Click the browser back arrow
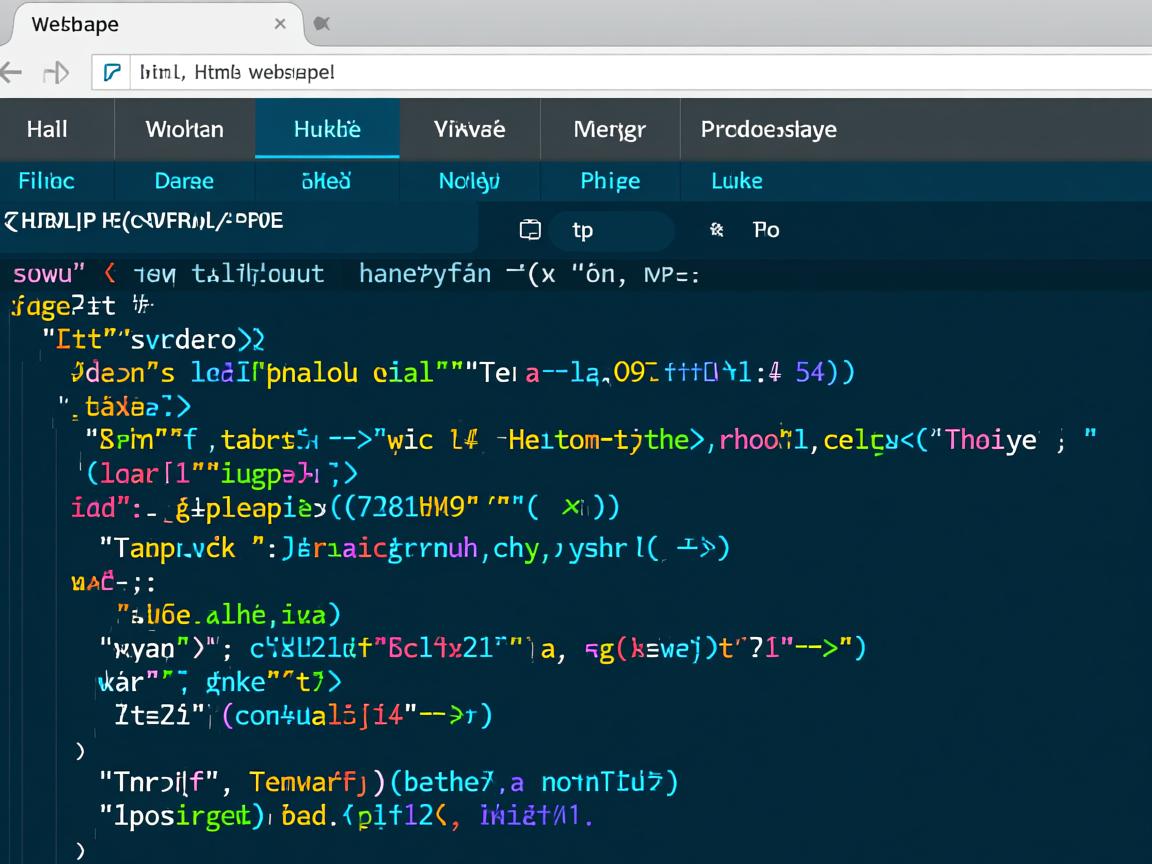The height and width of the screenshot is (864, 1152). click(11, 72)
